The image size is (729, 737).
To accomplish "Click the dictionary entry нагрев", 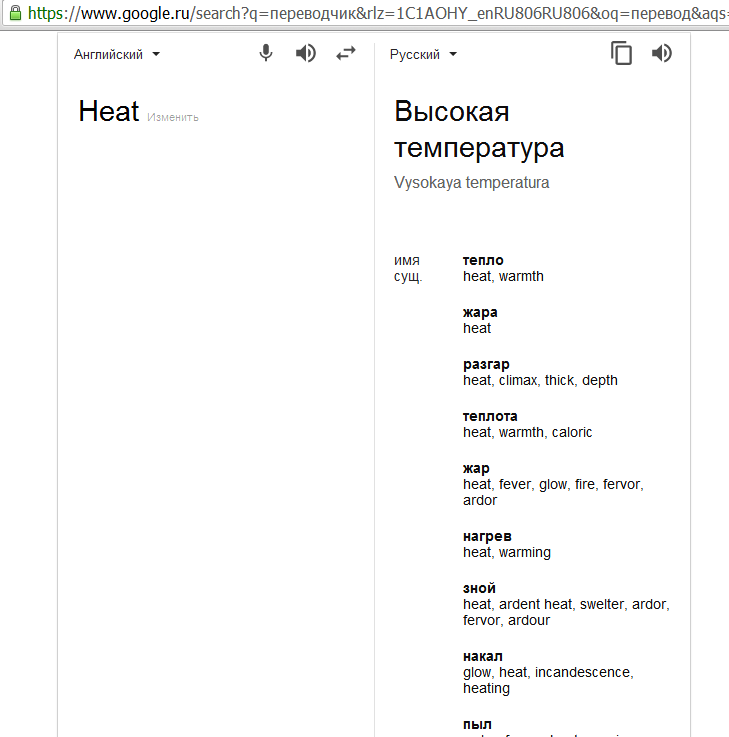I will 487,536.
